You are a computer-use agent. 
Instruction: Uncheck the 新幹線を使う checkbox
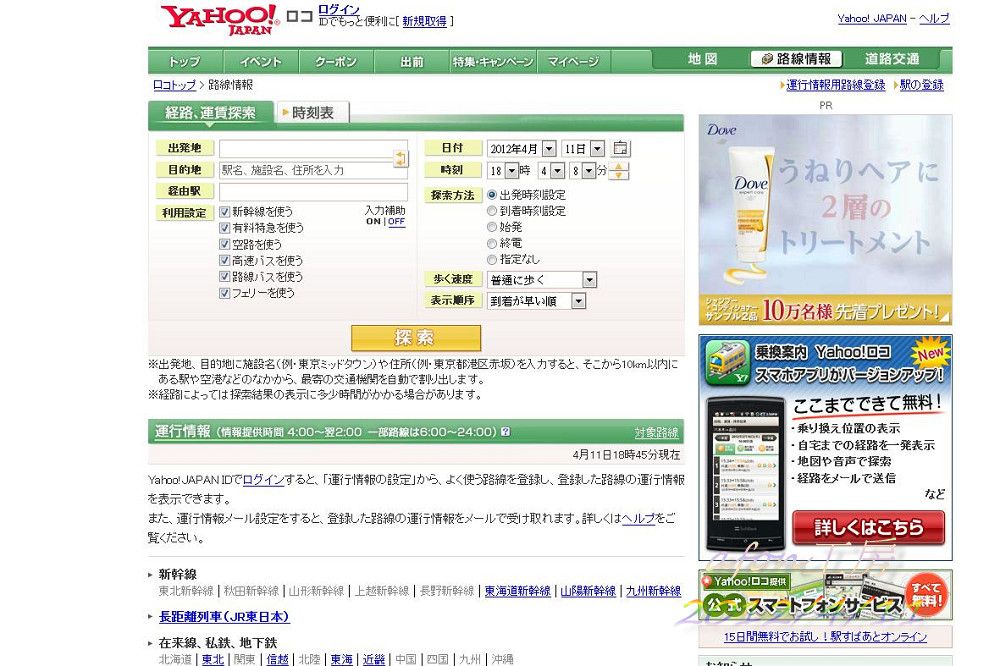pos(225,212)
